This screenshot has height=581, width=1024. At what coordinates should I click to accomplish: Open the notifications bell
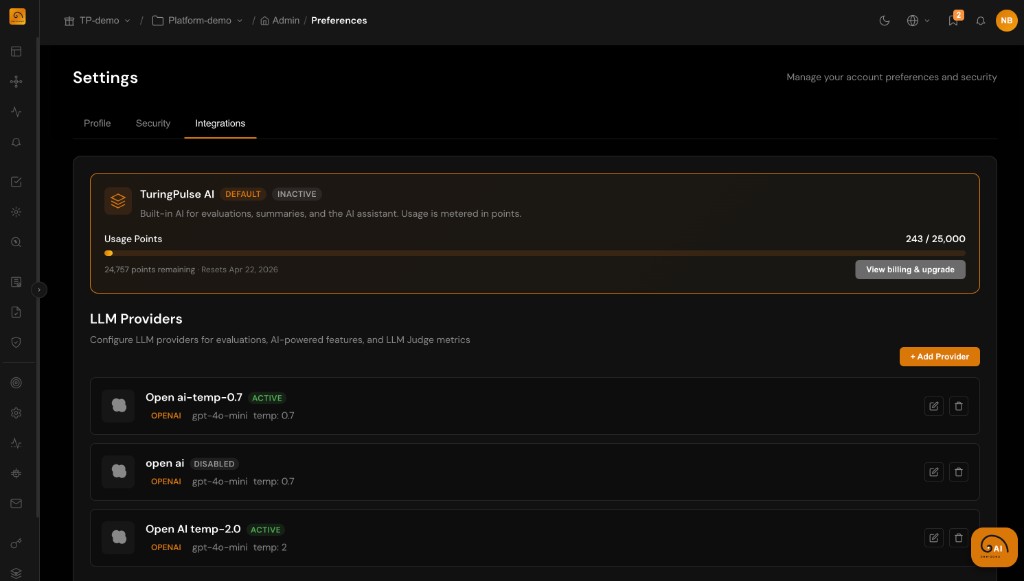tap(980, 20)
